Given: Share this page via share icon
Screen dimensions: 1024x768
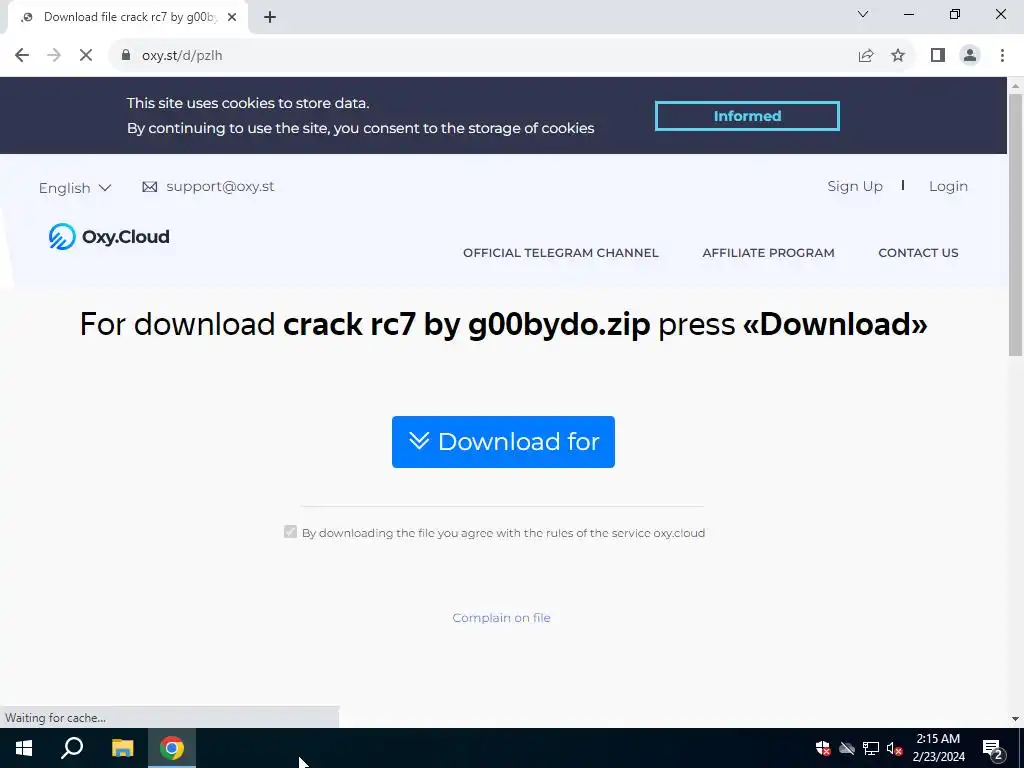Looking at the screenshot, I should click(x=866, y=56).
